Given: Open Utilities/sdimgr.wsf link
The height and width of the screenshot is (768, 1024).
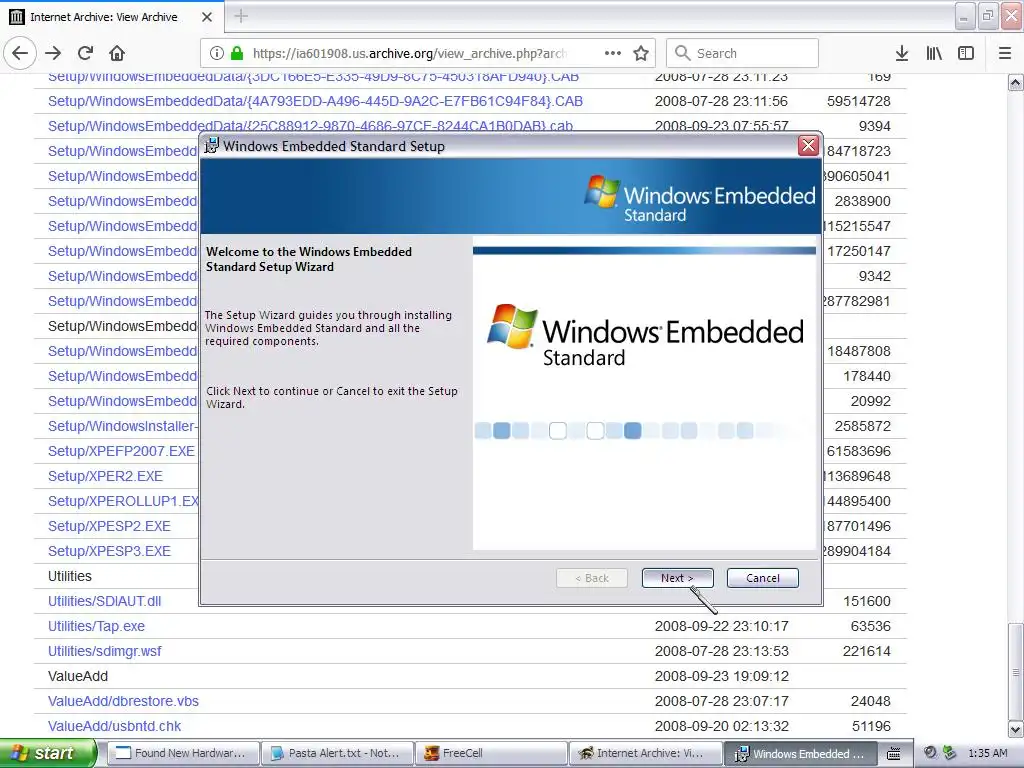Looking at the screenshot, I should click(104, 651).
